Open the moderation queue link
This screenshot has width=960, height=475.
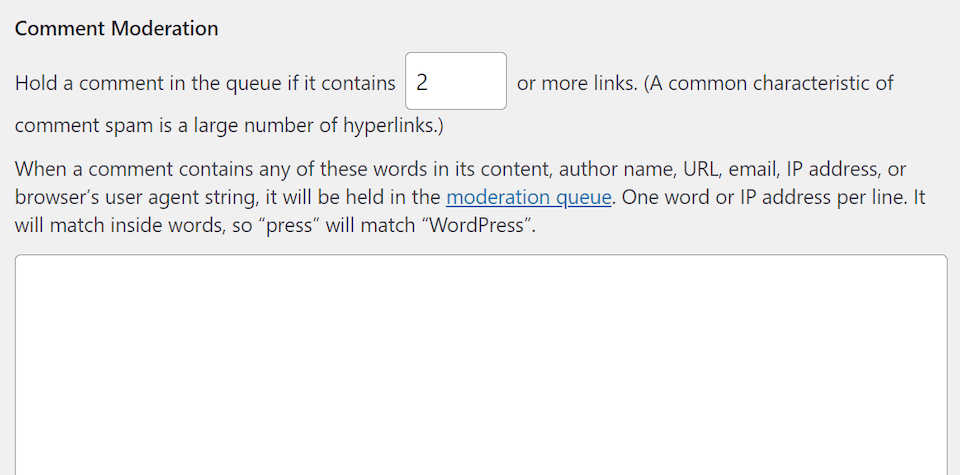pyautogui.click(x=528, y=197)
